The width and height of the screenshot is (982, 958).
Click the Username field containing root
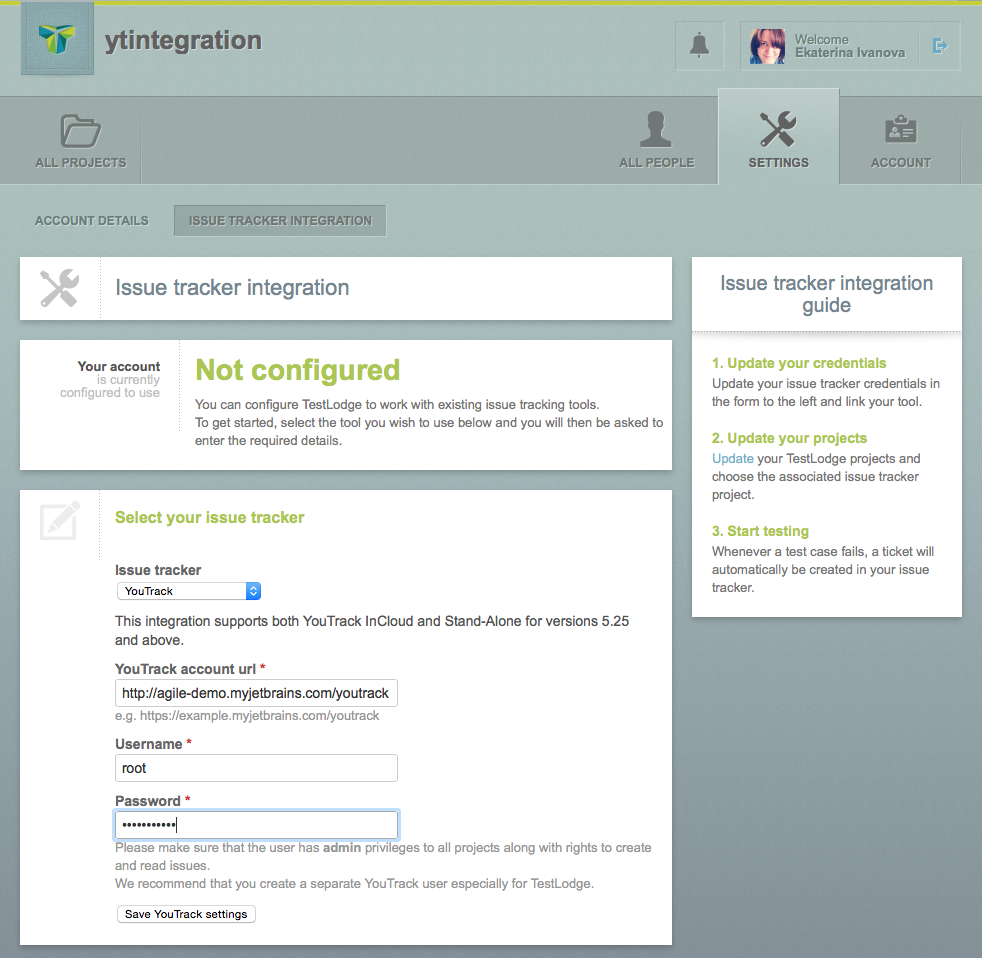pos(256,768)
